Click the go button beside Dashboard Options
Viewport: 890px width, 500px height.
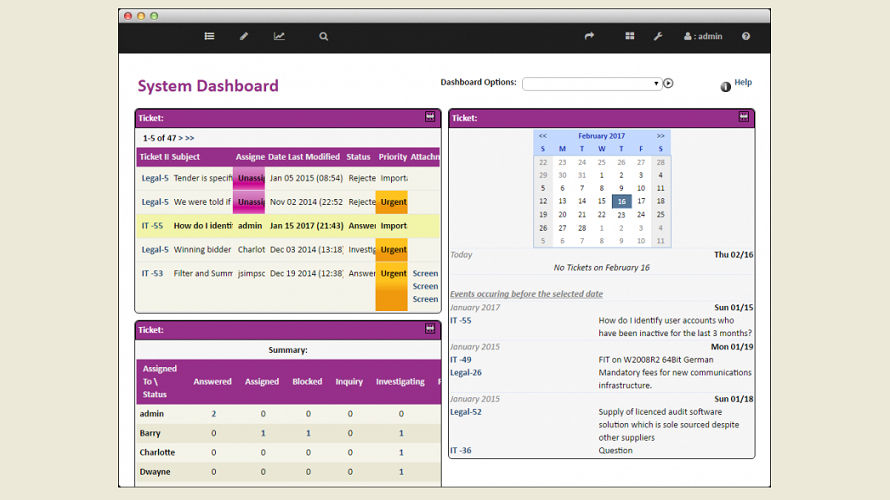[669, 83]
